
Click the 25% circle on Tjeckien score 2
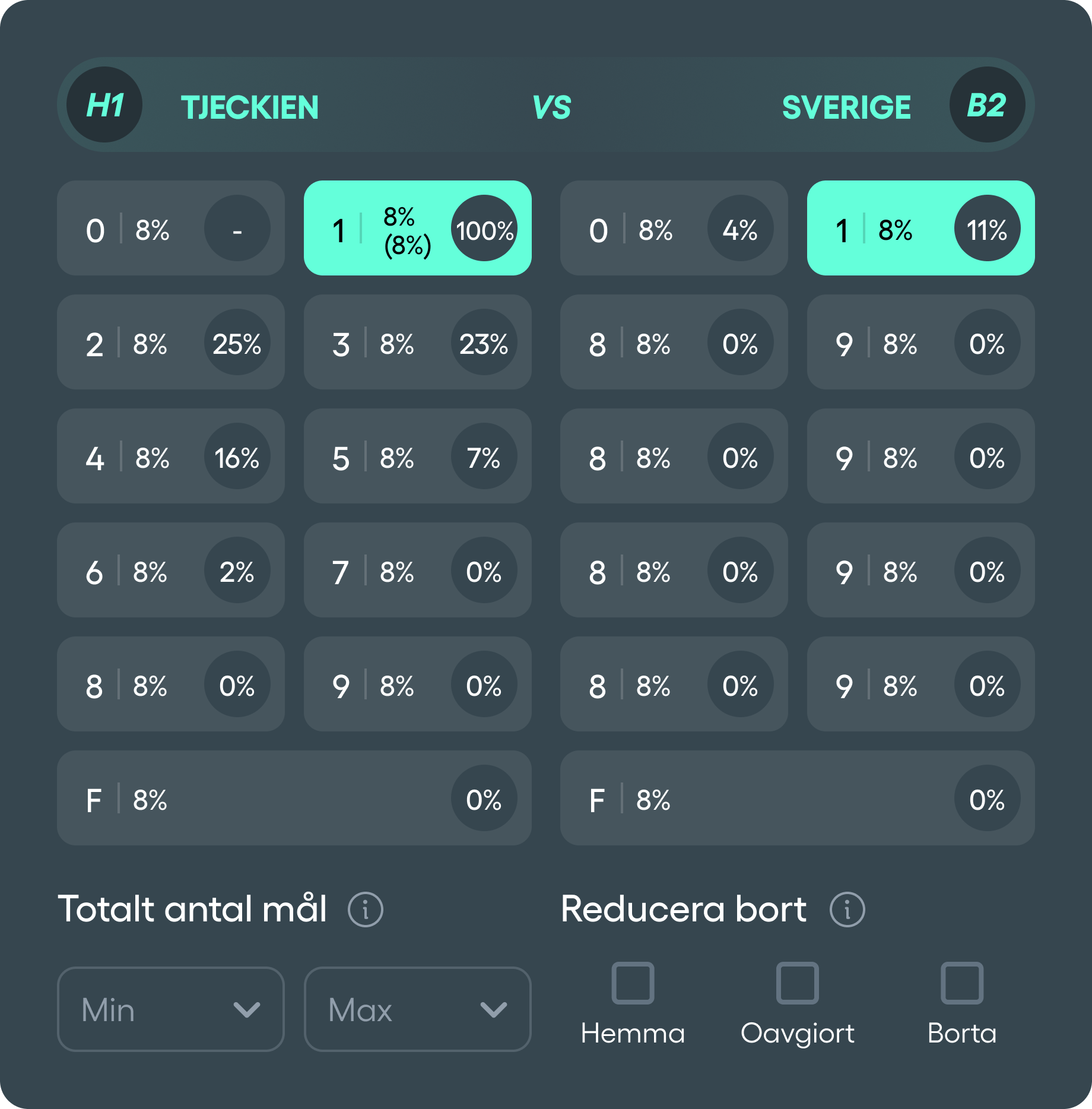(x=238, y=342)
